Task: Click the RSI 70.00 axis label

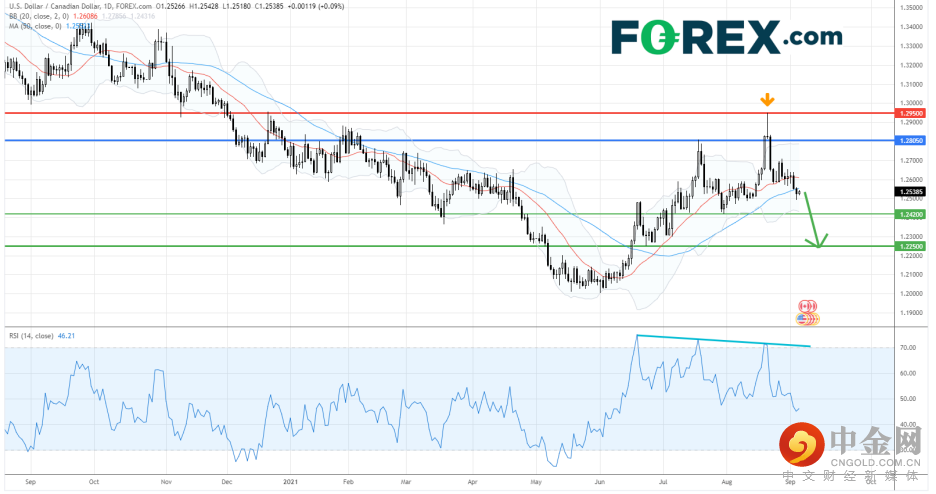Action: (x=908, y=347)
